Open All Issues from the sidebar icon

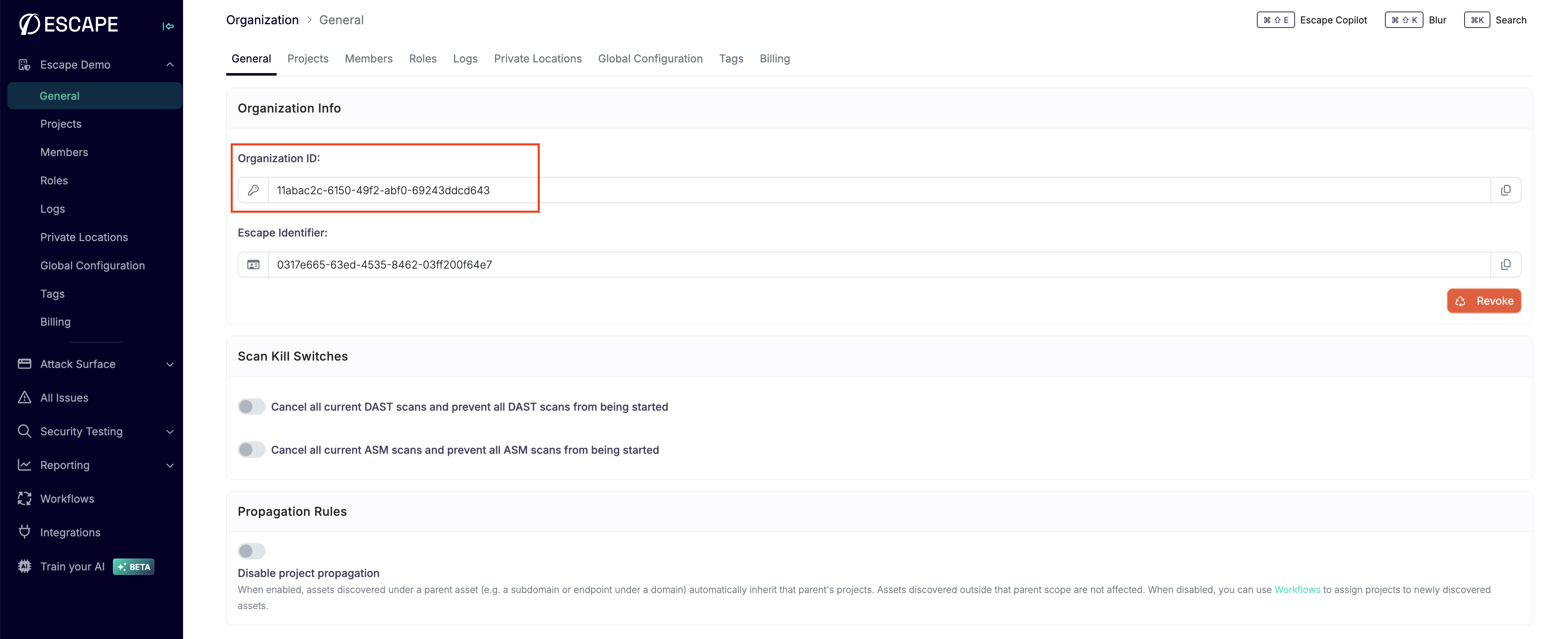click(24, 397)
